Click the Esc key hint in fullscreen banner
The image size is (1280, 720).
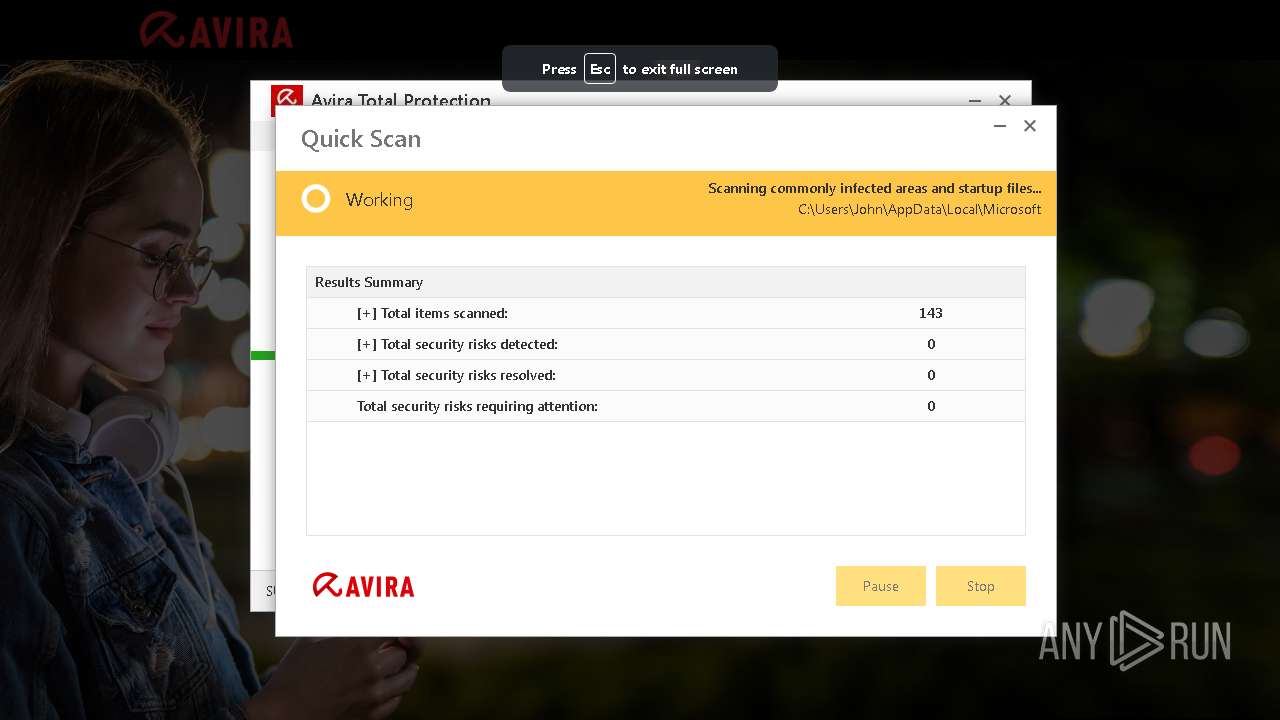click(x=600, y=69)
